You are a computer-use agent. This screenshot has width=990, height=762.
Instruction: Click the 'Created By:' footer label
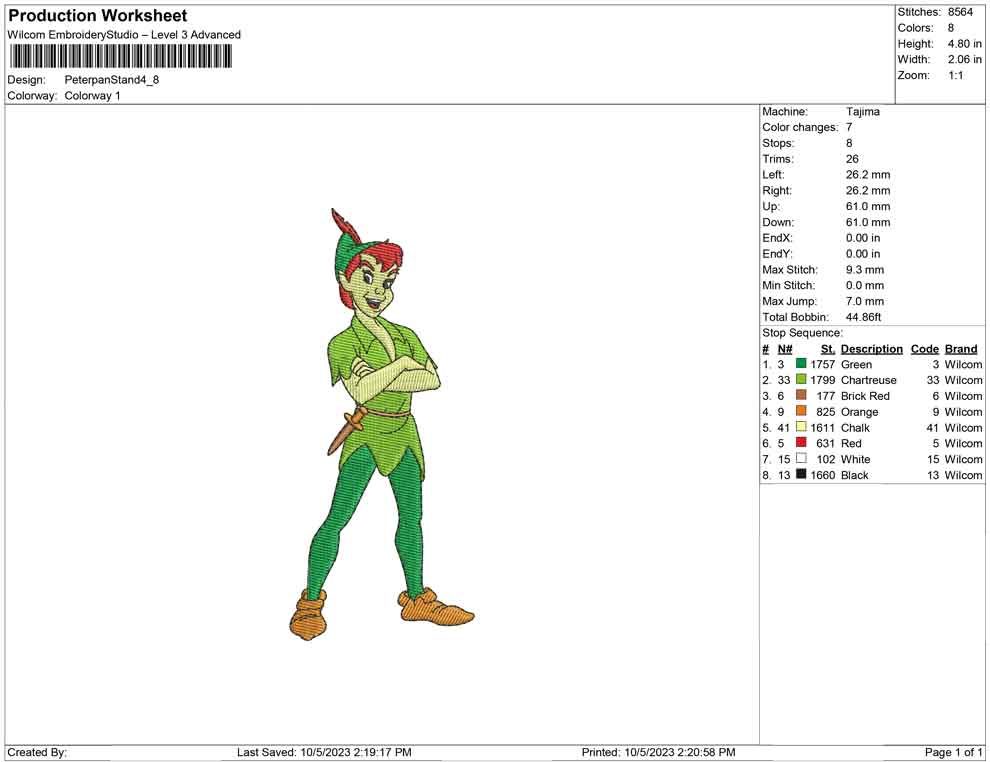coord(37,752)
